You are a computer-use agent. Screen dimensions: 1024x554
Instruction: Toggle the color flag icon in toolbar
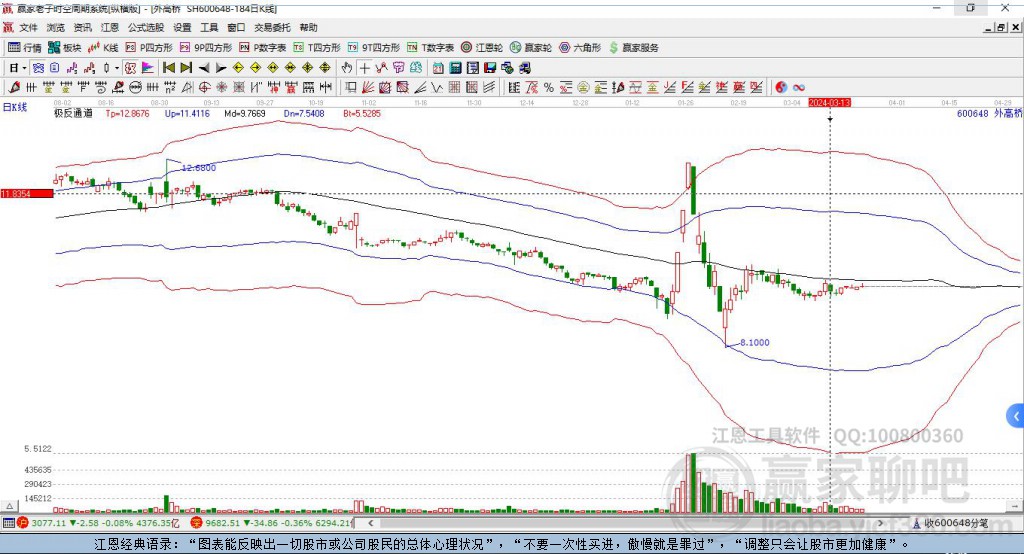tap(148, 68)
